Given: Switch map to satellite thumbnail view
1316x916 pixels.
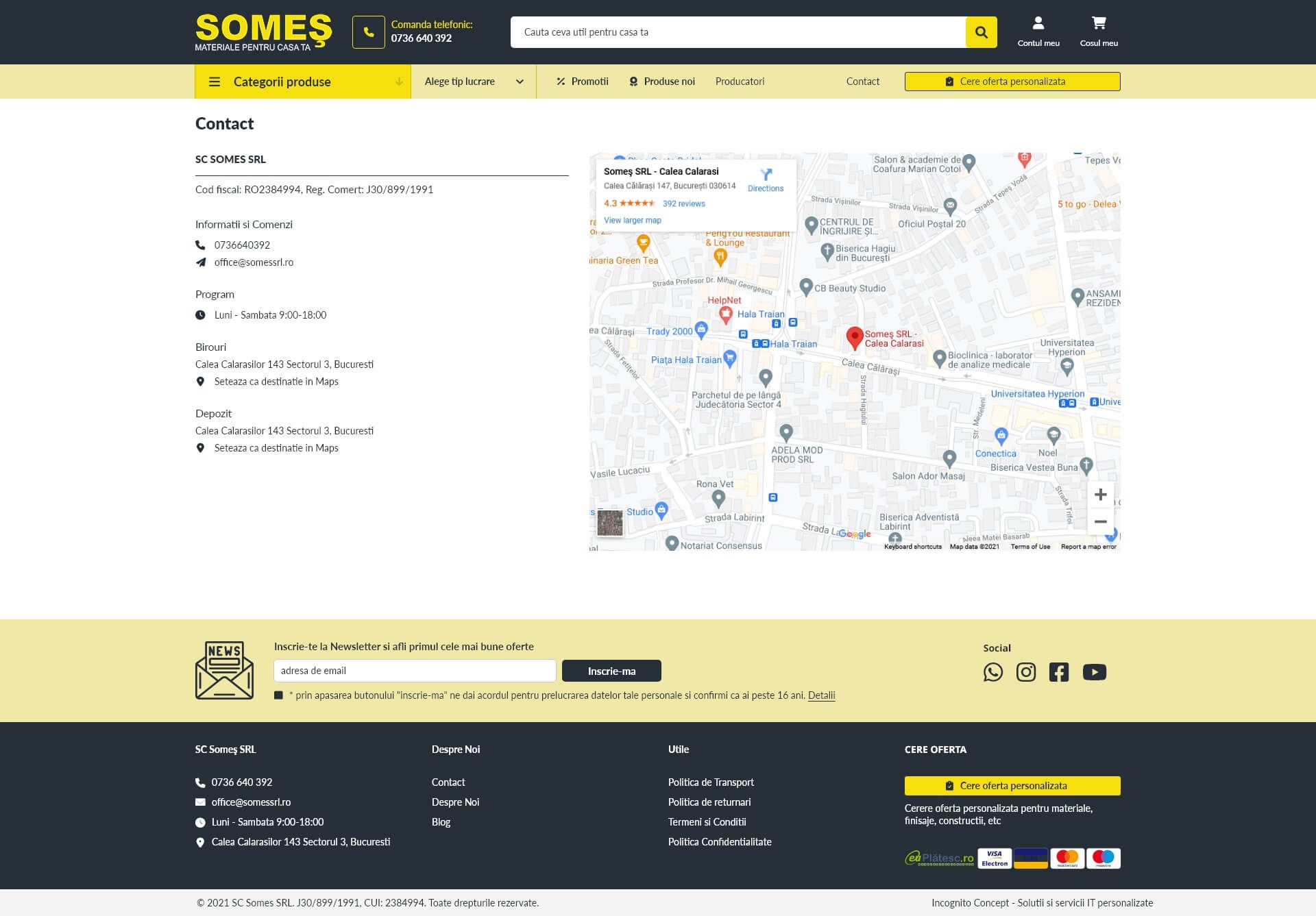Looking at the screenshot, I should coord(609,523).
